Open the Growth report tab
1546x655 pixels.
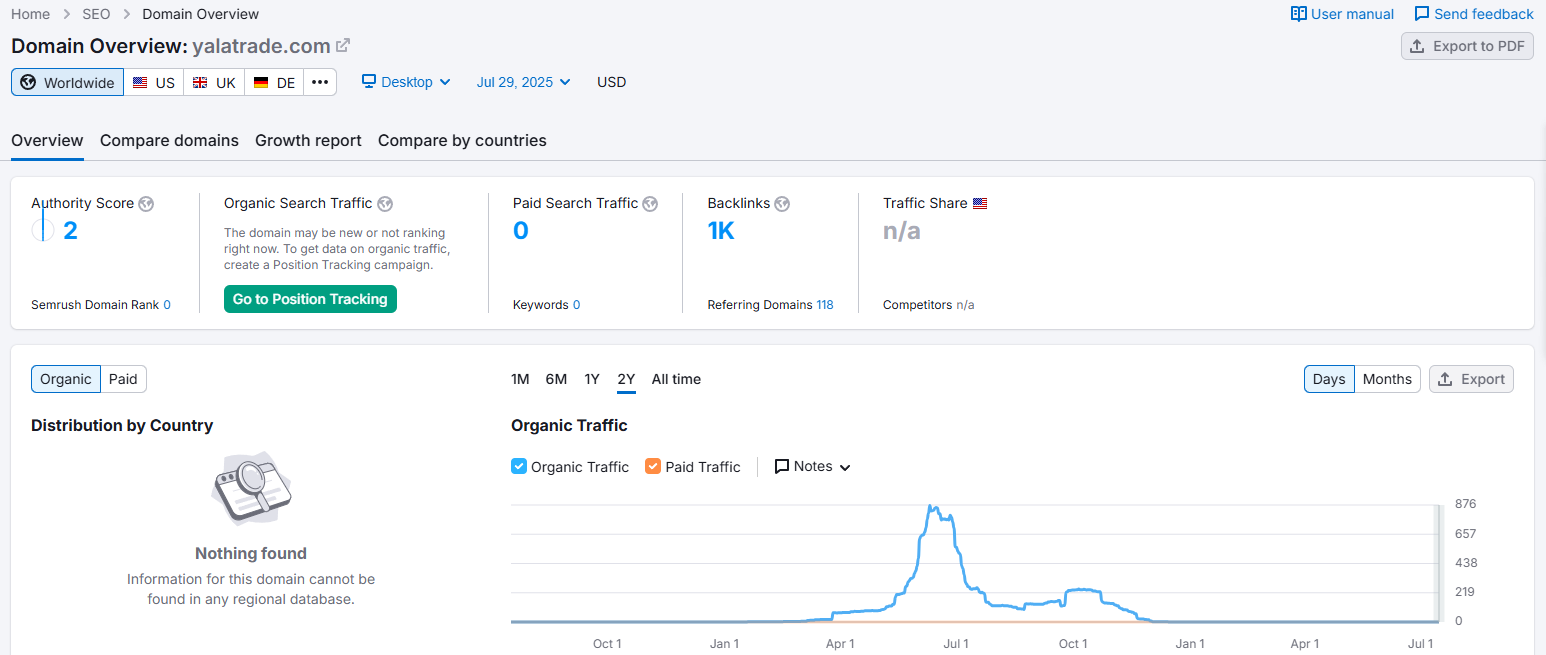[x=308, y=140]
